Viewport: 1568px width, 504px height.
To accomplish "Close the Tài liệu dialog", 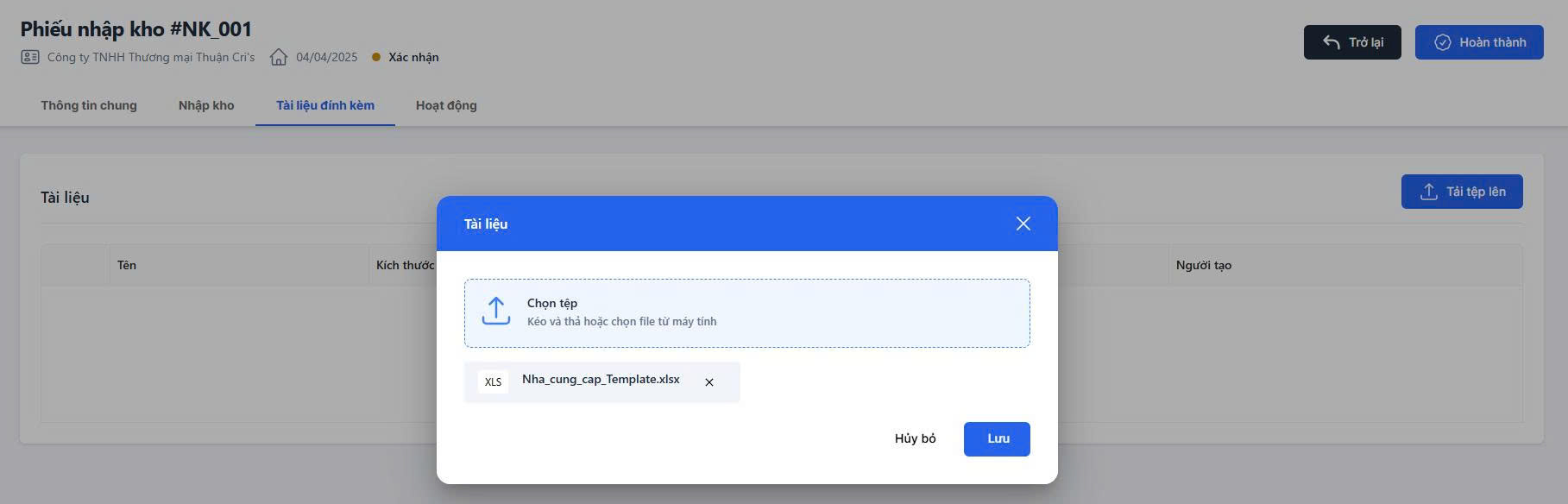I will pos(1023,224).
